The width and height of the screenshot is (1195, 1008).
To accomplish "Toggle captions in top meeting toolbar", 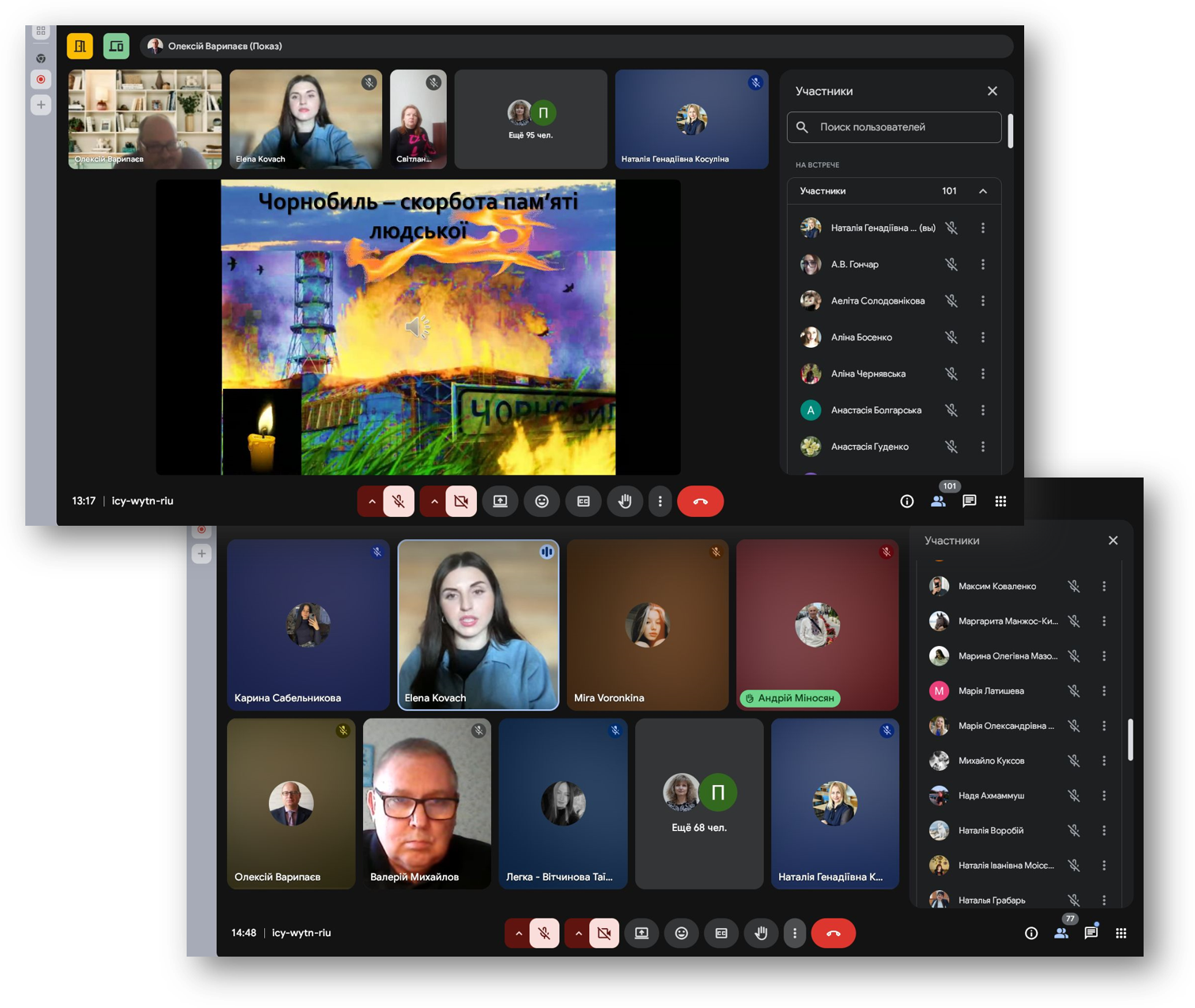I will tap(584, 501).
